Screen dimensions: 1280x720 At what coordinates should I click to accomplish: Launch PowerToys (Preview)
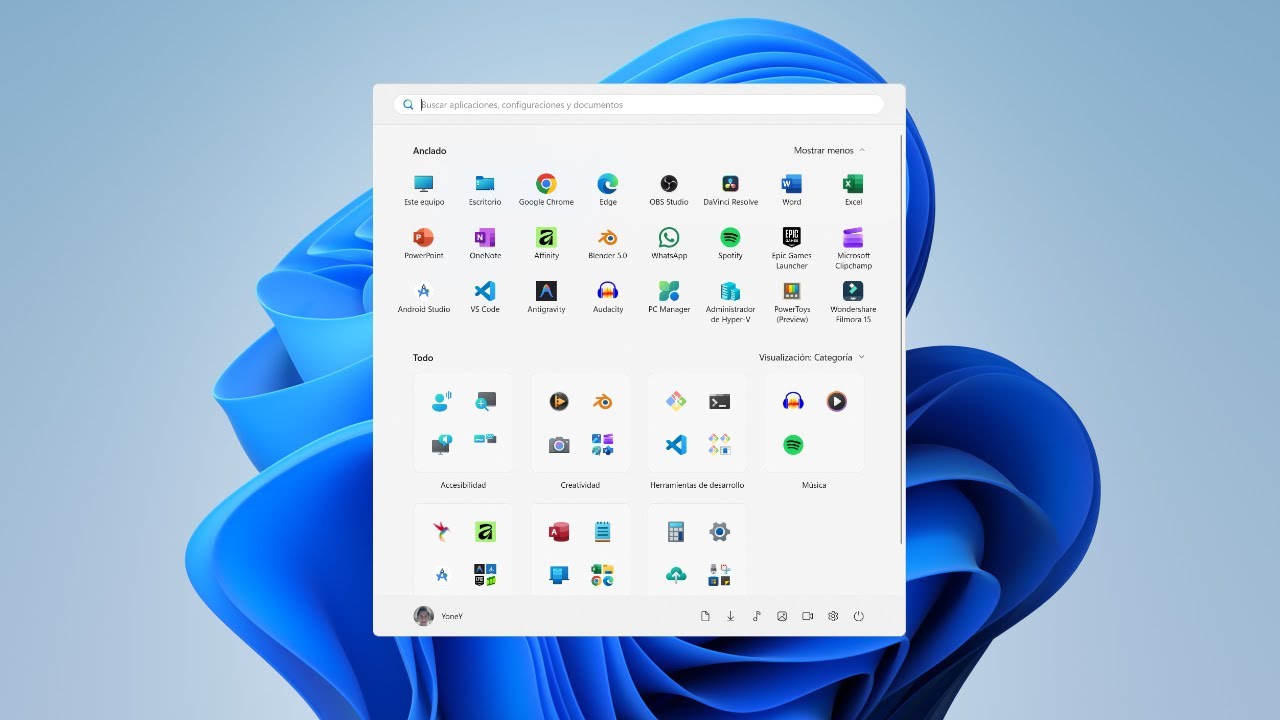[792, 302]
